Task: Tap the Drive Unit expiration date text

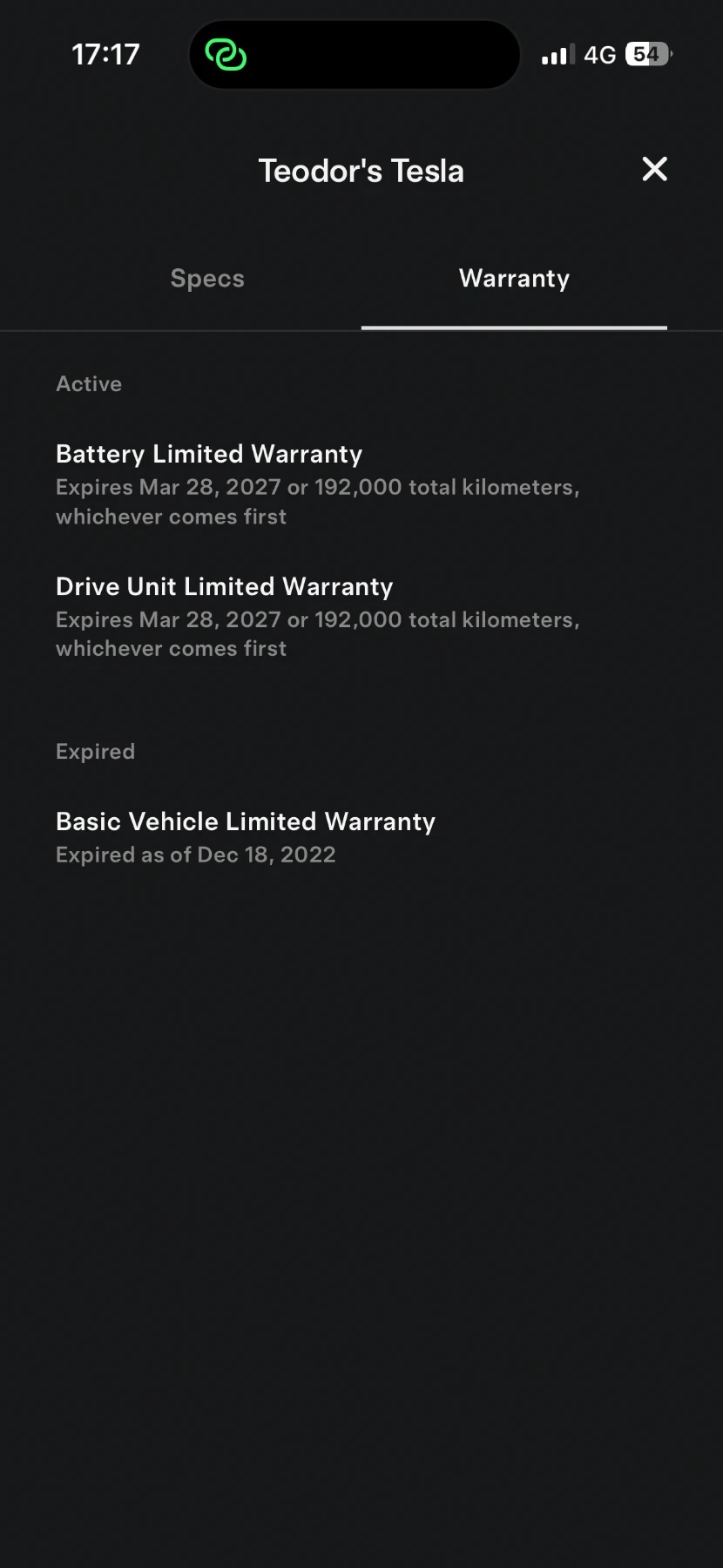Action: 317,633
